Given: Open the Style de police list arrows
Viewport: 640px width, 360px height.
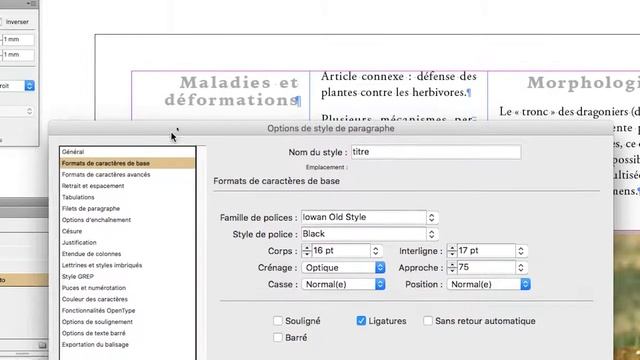Looking at the screenshot, I should (x=432, y=234).
